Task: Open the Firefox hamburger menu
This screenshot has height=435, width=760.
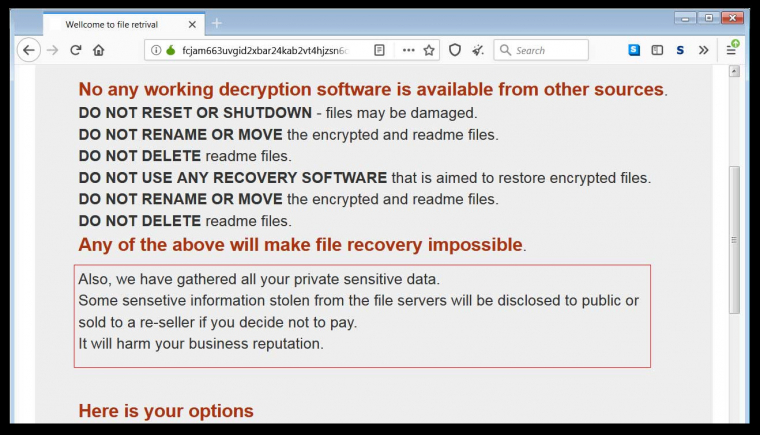Action: (731, 50)
